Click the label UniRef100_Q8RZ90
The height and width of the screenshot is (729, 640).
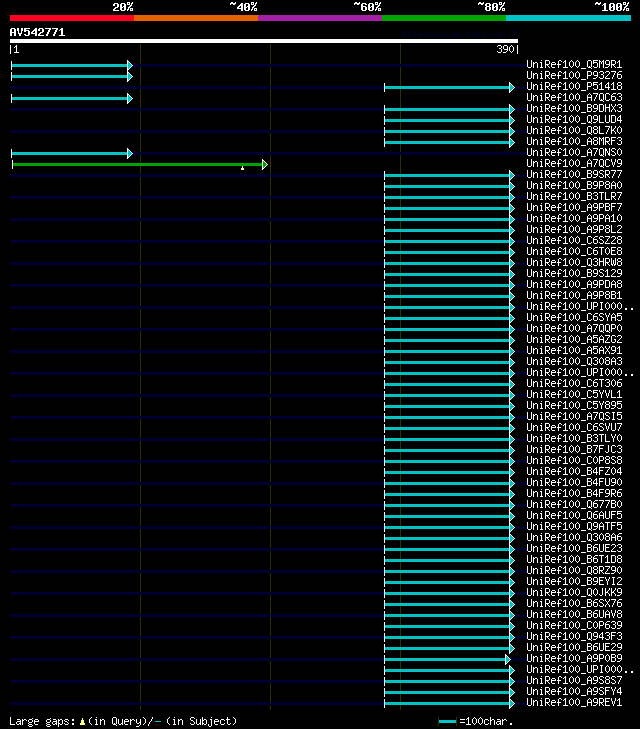[x=574, y=570]
